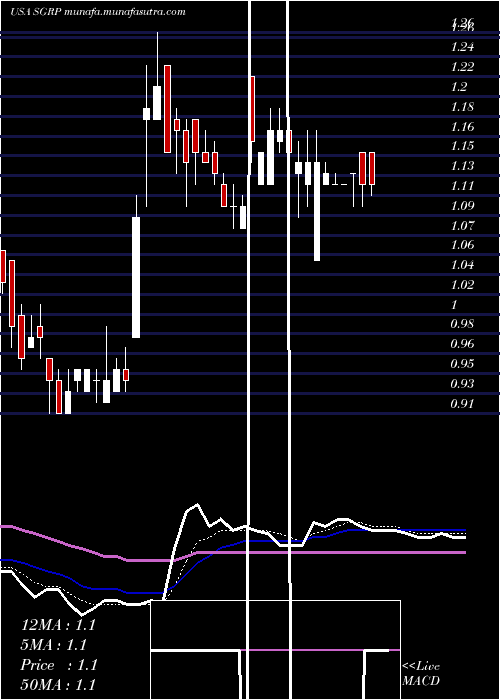The image size is (500, 700).
Task: Click the 0.96 price axis label
Action: tap(462, 344)
